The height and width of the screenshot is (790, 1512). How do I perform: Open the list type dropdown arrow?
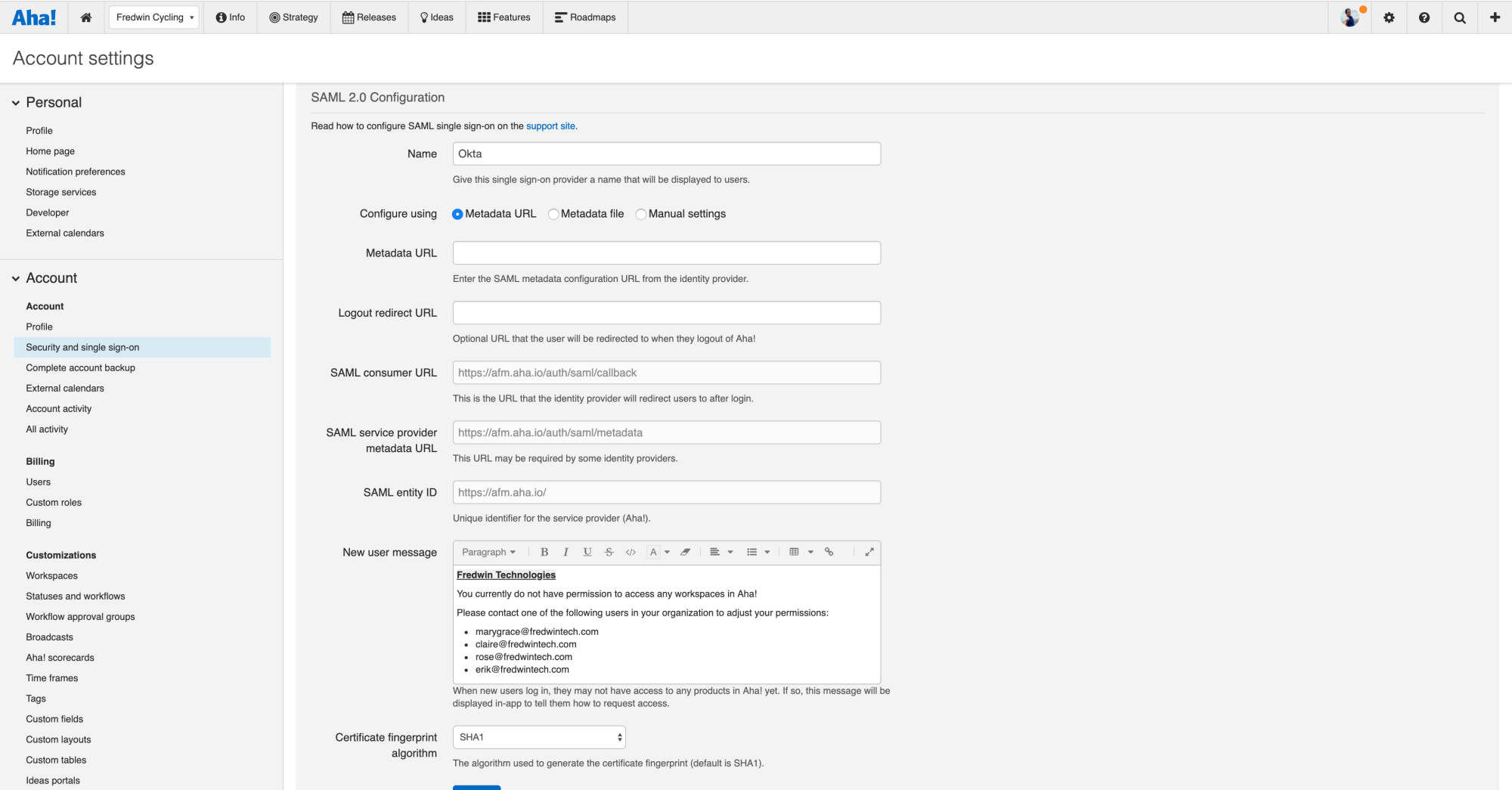pyautogui.click(x=767, y=552)
